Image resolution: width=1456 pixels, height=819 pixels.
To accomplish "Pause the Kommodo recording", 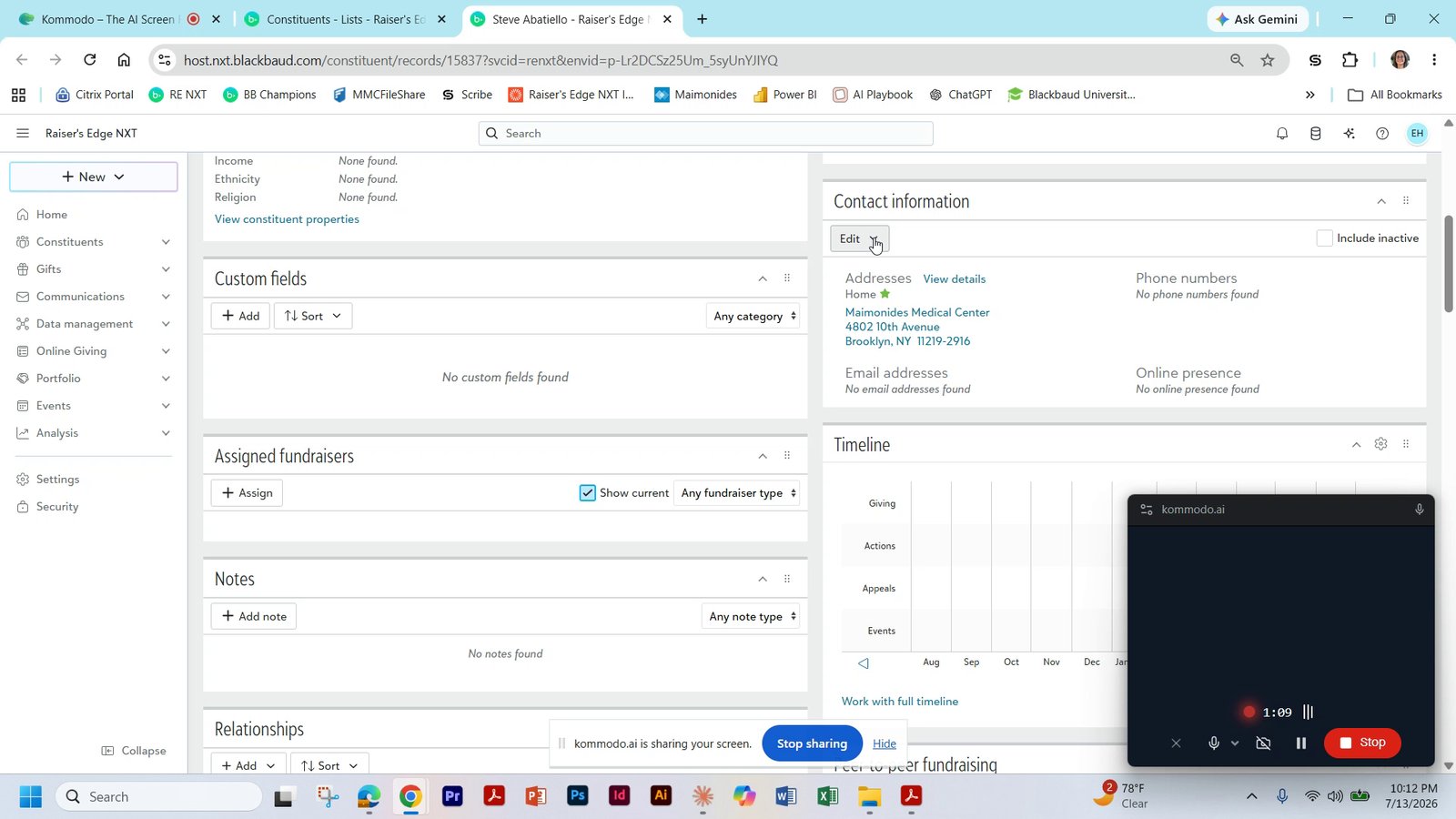I will [x=1301, y=743].
